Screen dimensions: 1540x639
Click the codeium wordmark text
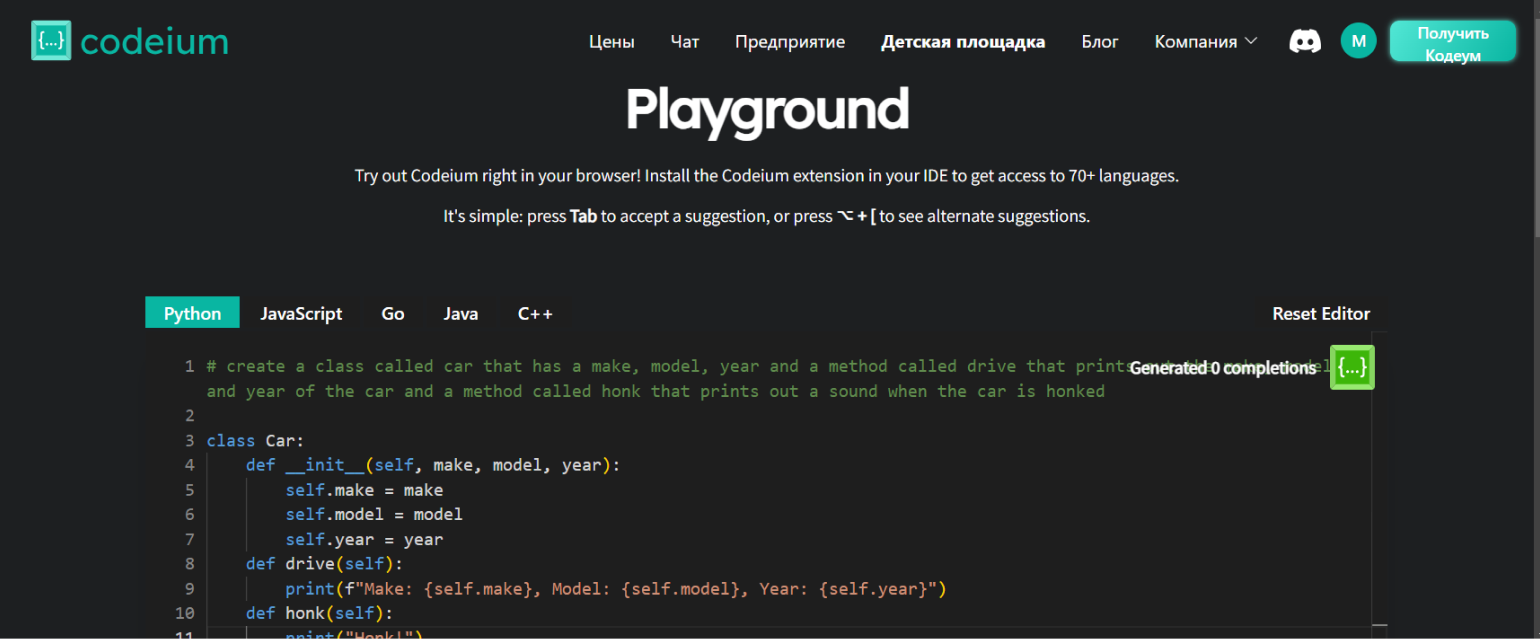coord(154,42)
